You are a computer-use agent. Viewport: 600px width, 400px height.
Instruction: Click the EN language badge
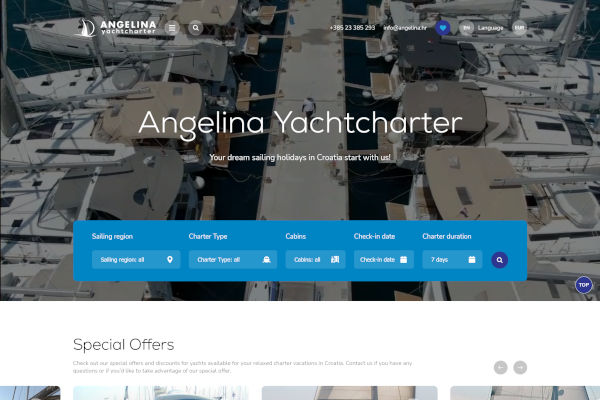466,28
